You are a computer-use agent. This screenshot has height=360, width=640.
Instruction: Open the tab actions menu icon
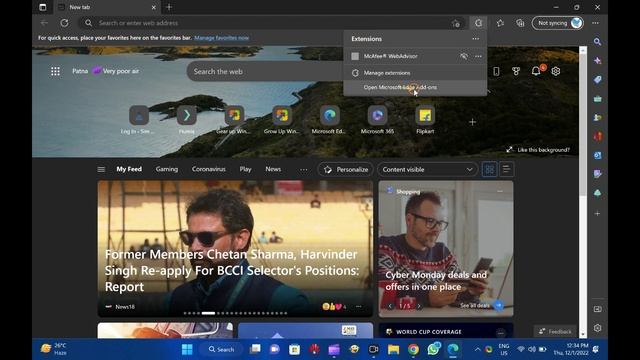pos(42,7)
